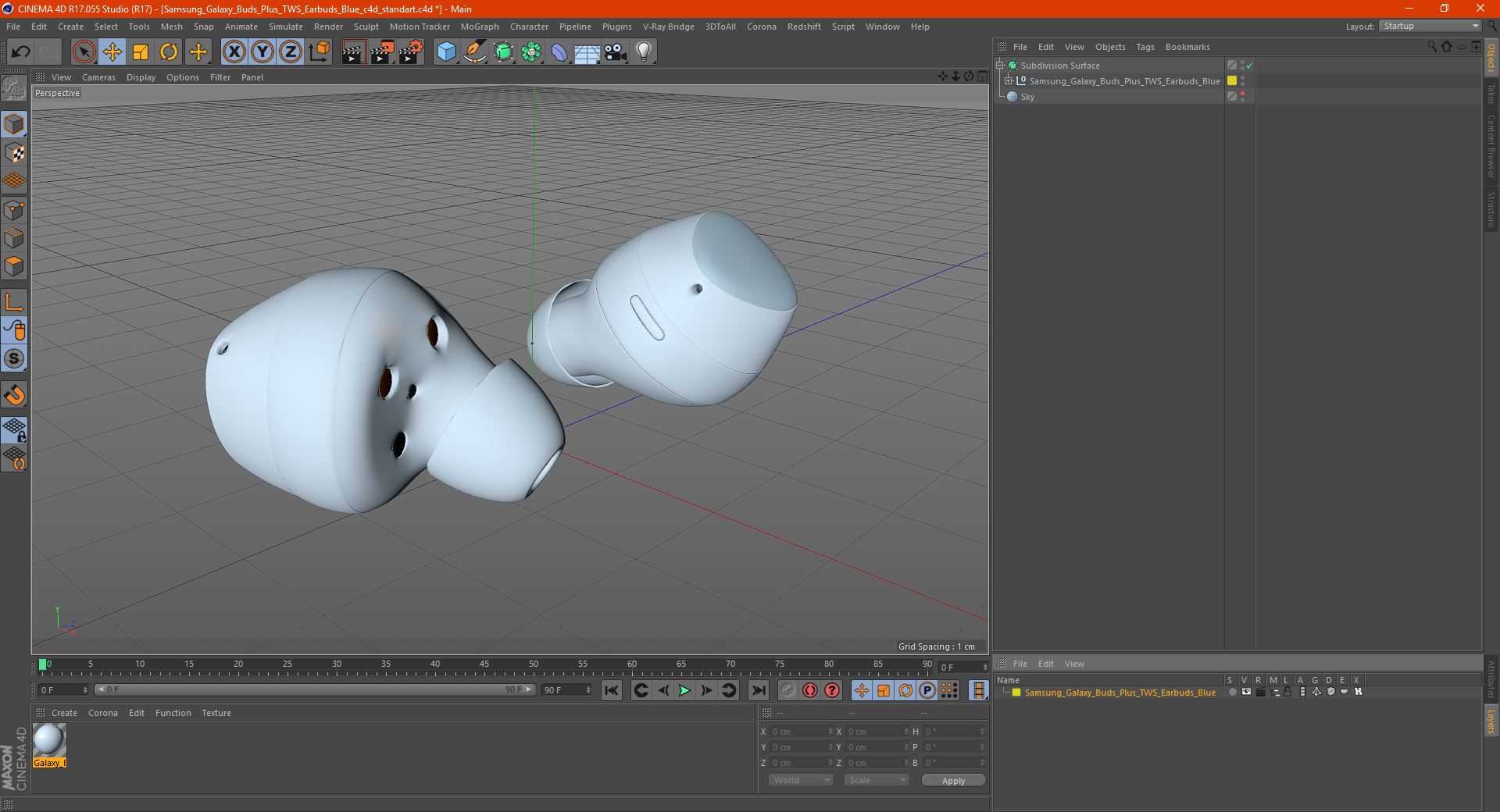This screenshot has height=812, width=1500.
Task: Click the Snap enable S icon
Action: tap(14, 359)
